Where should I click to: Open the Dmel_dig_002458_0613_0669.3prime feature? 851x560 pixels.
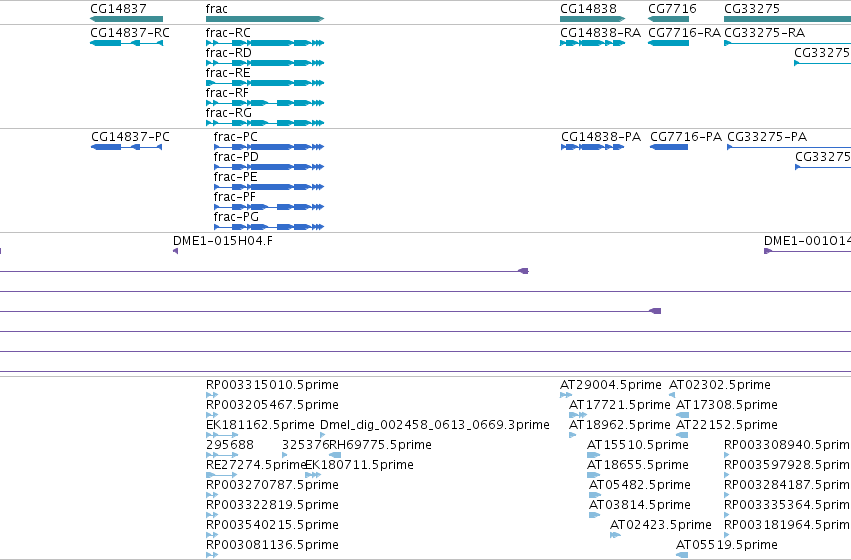[x=322, y=435]
